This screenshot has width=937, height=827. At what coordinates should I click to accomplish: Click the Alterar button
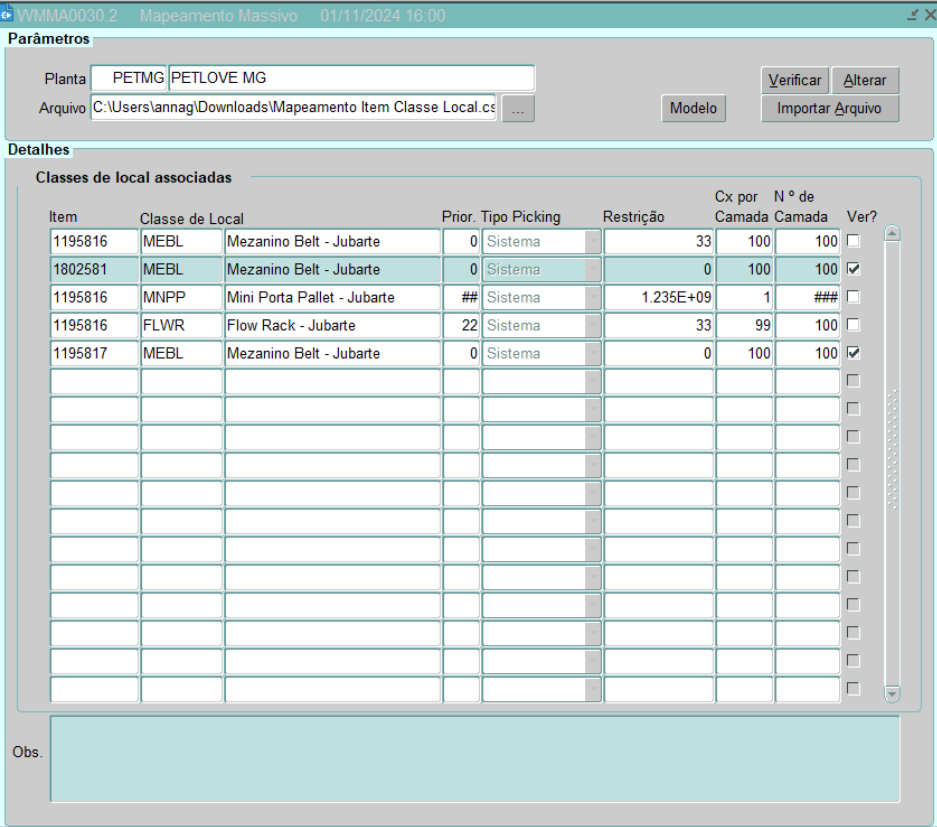864,80
